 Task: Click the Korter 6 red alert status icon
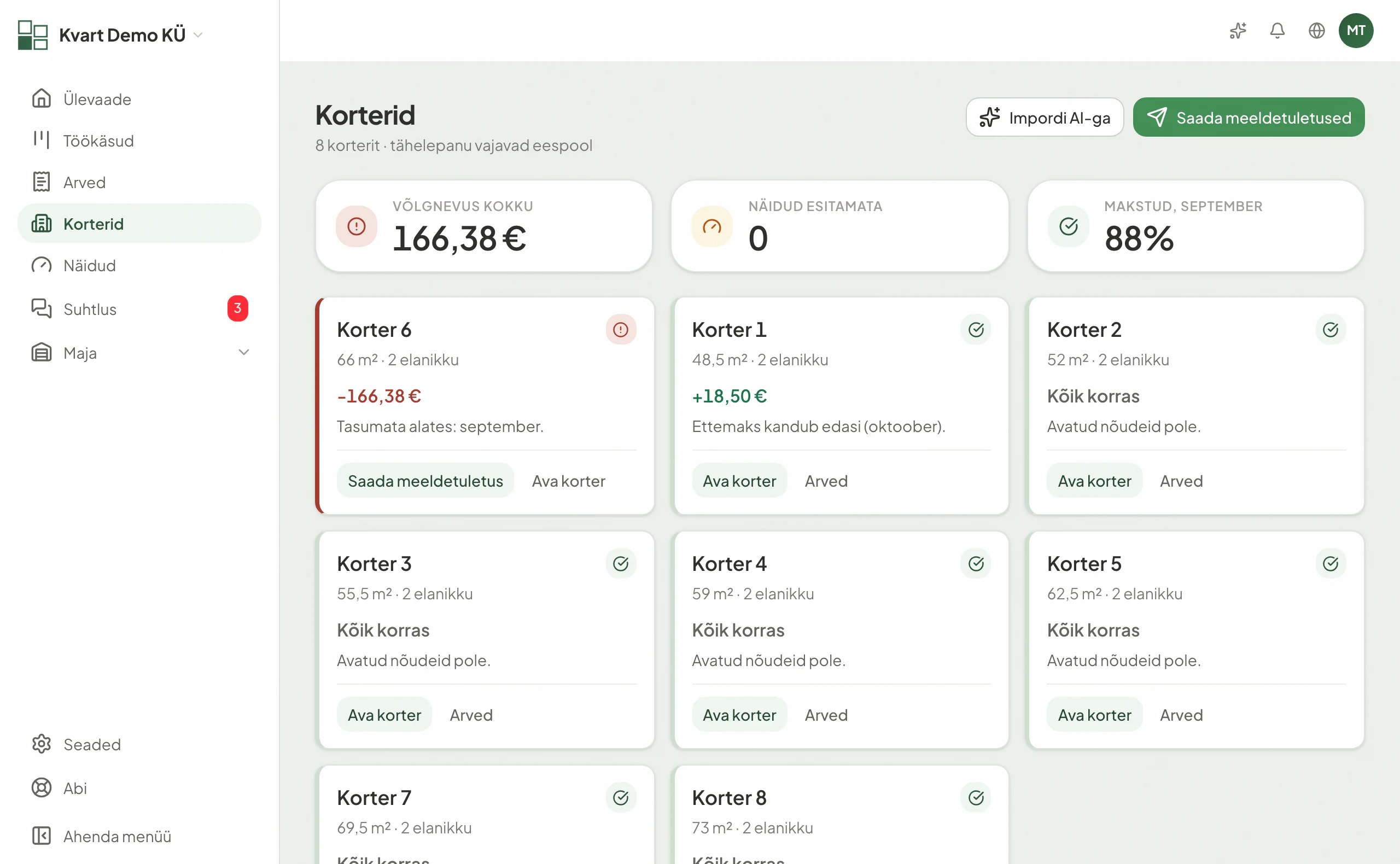(621, 330)
